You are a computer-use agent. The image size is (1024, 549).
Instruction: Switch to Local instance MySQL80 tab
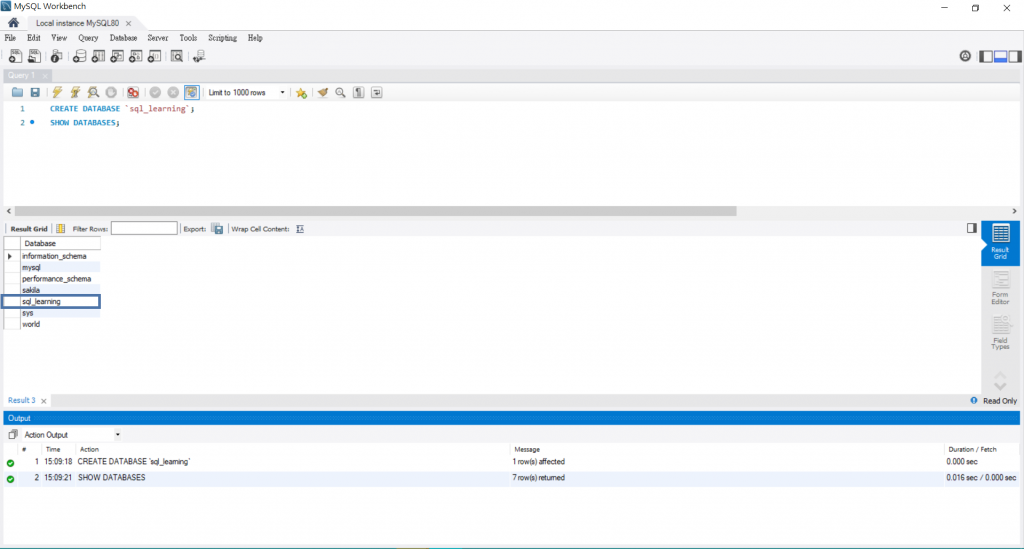pos(77,23)
